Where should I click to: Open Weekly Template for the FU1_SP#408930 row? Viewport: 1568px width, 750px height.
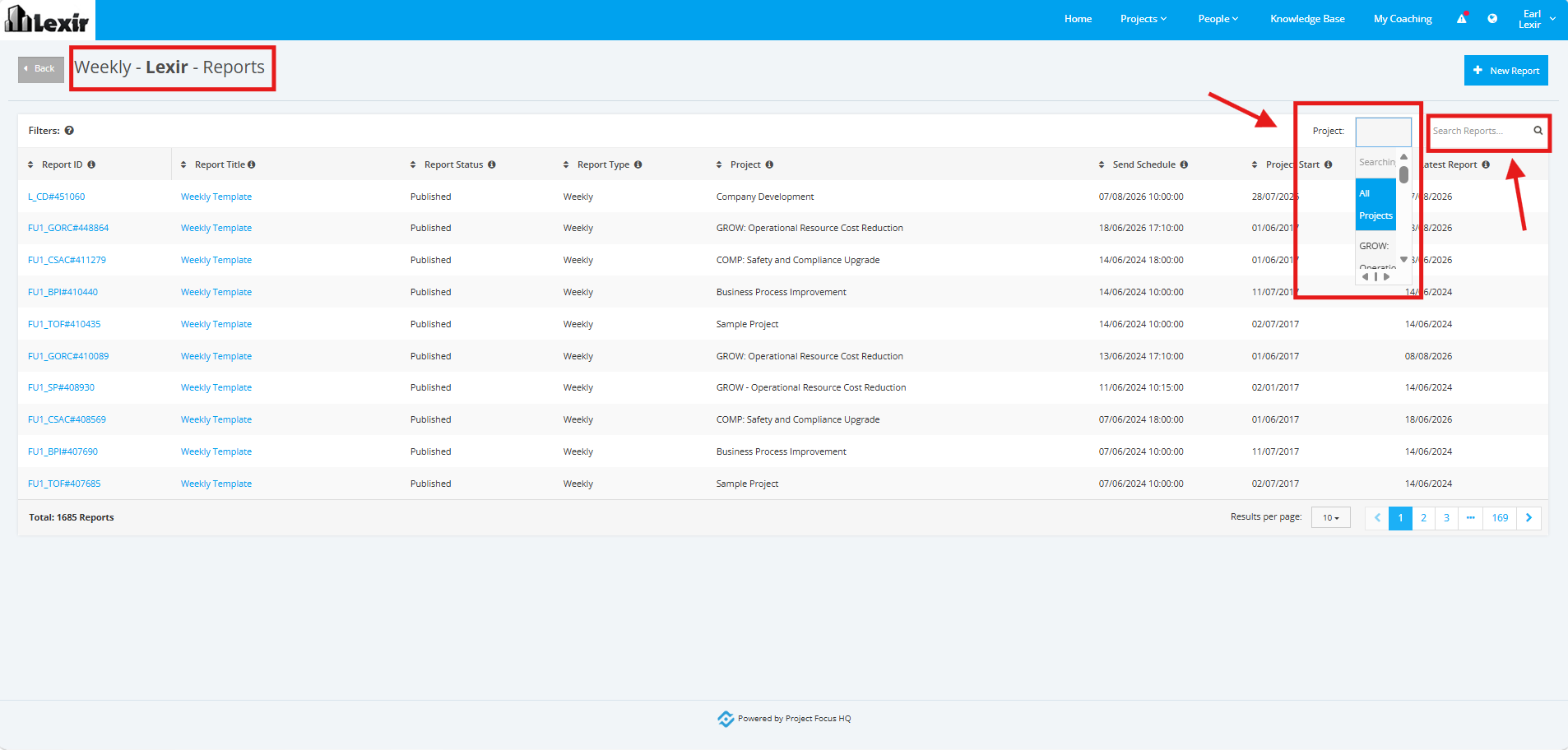[x=216, y=387]
